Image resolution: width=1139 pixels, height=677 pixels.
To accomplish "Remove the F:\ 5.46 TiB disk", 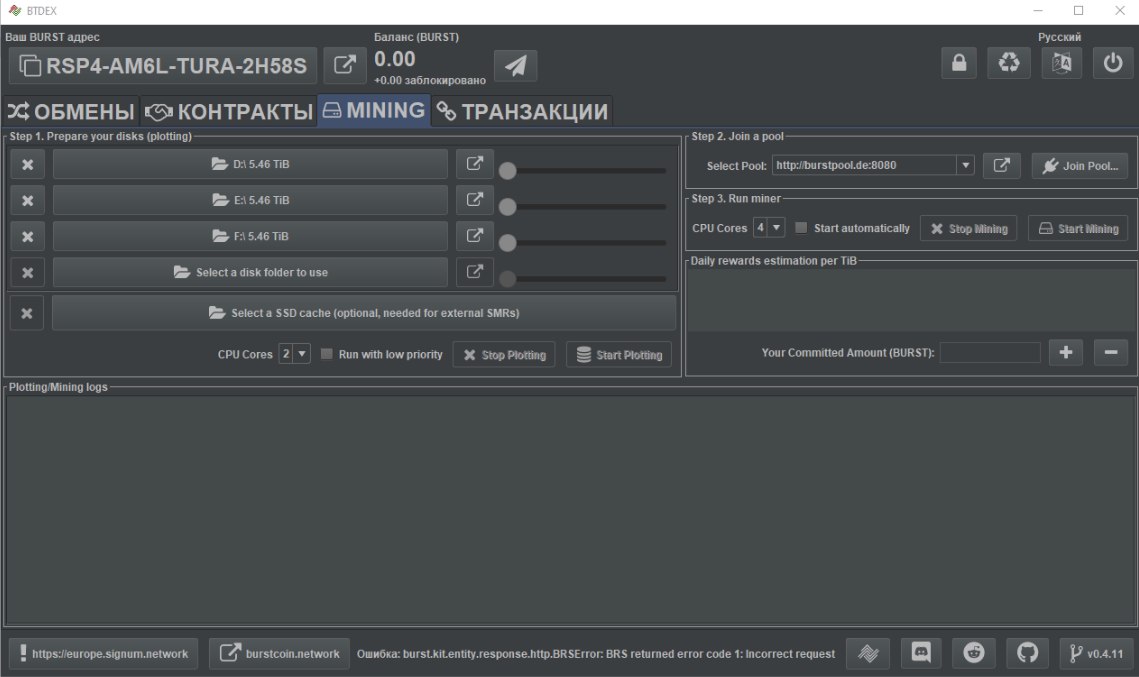I will pos(28,237).
